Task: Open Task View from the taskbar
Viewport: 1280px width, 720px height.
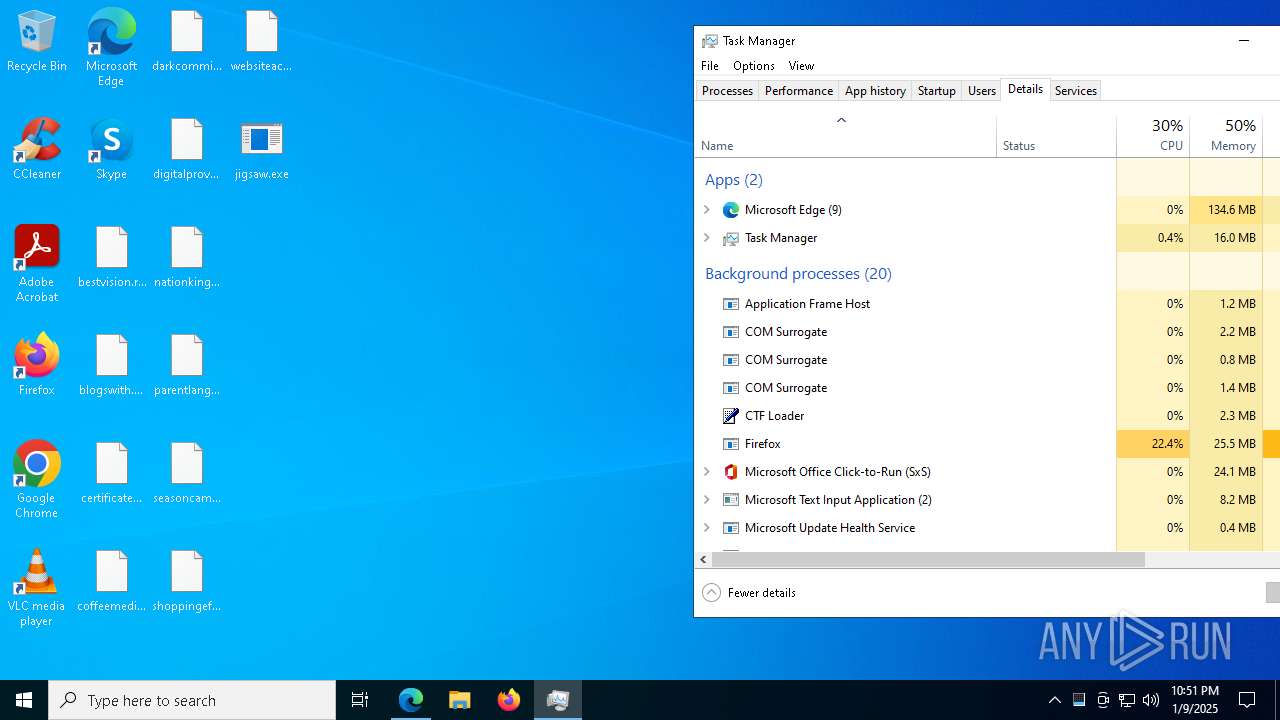Action: pos(360,700)
